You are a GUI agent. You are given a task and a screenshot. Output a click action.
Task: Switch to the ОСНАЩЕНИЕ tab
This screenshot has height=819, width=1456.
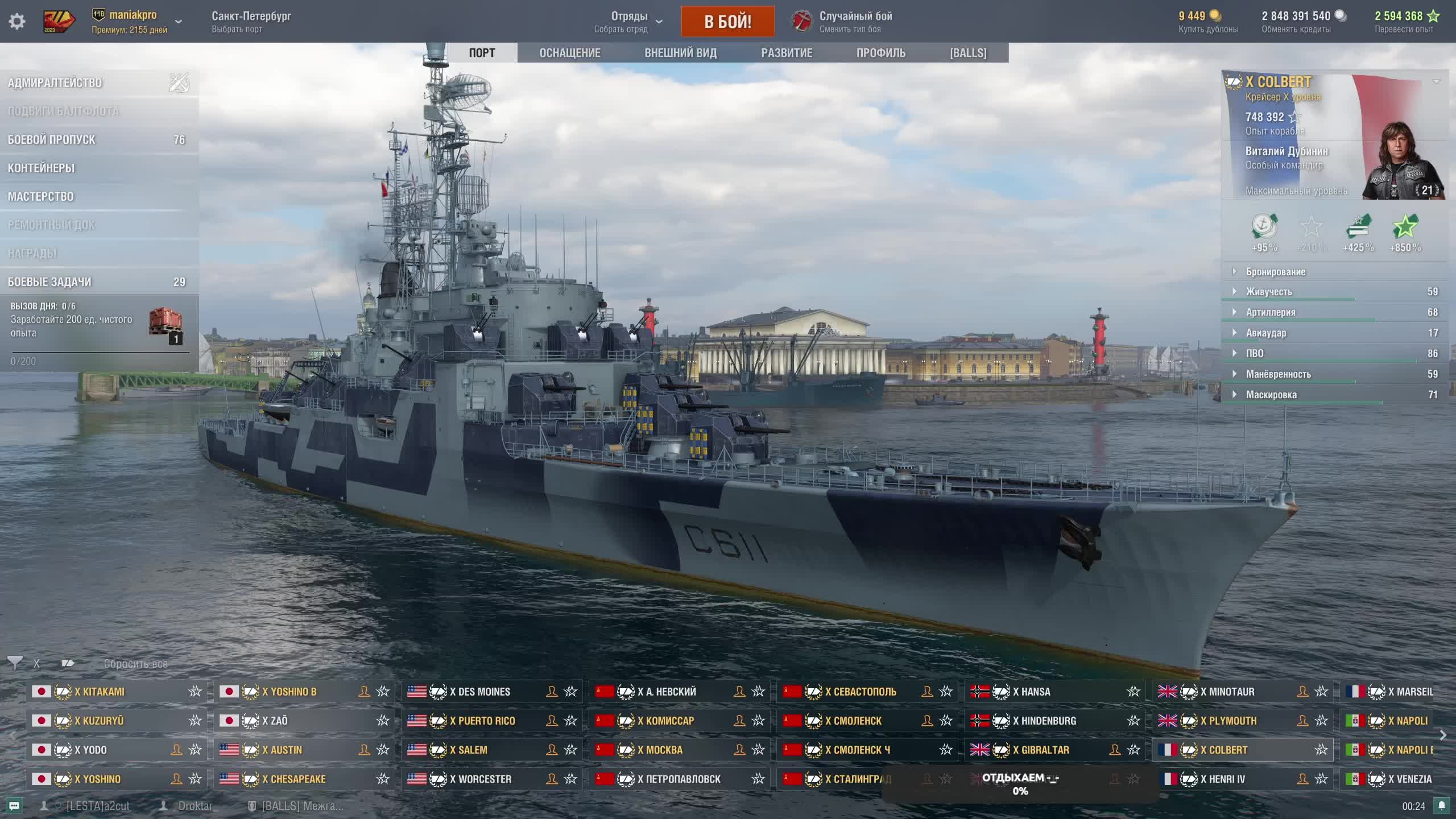[569, 53]
